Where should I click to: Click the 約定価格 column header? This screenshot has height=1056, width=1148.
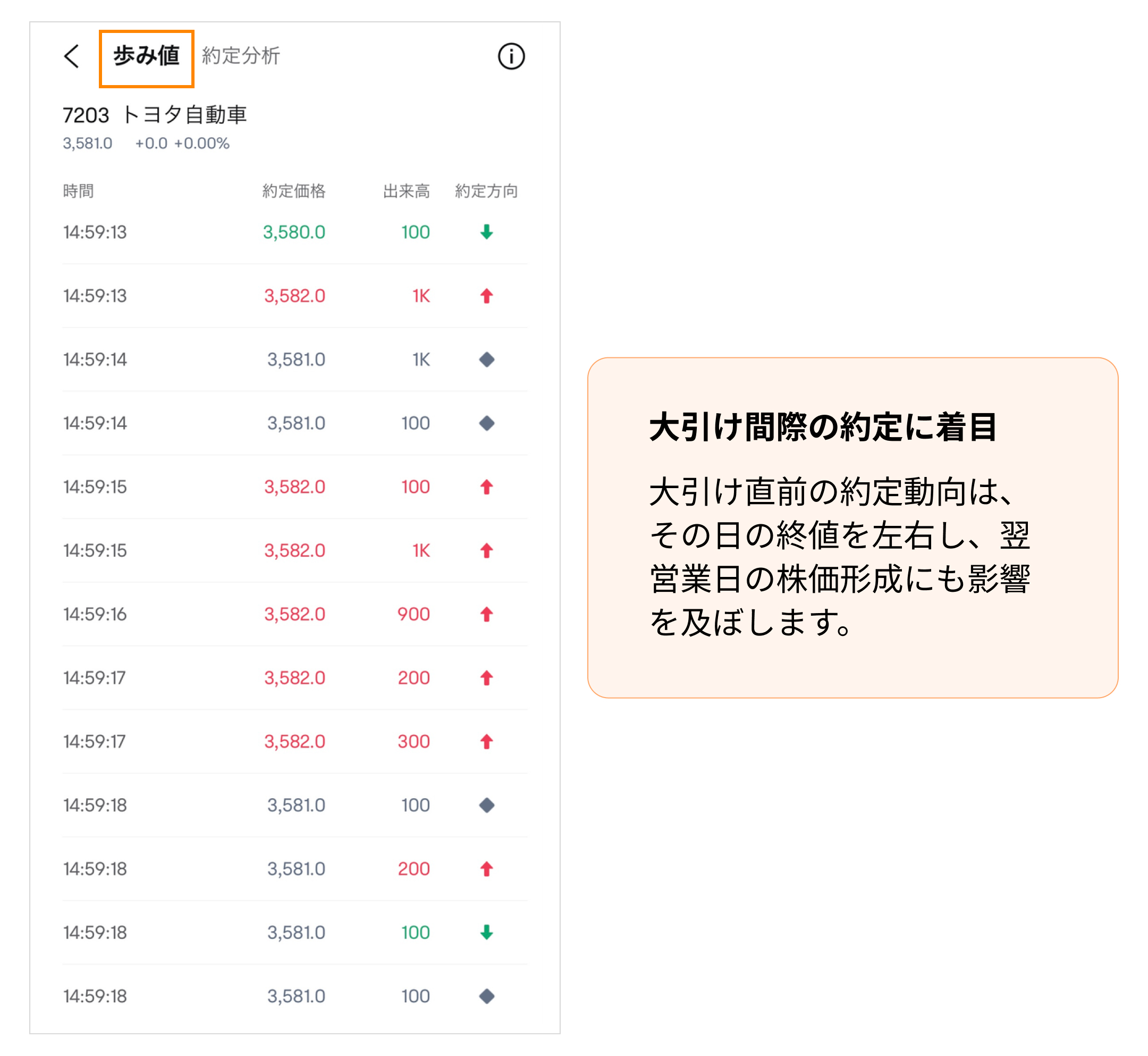pyautogui.click(x=293, y=191)
